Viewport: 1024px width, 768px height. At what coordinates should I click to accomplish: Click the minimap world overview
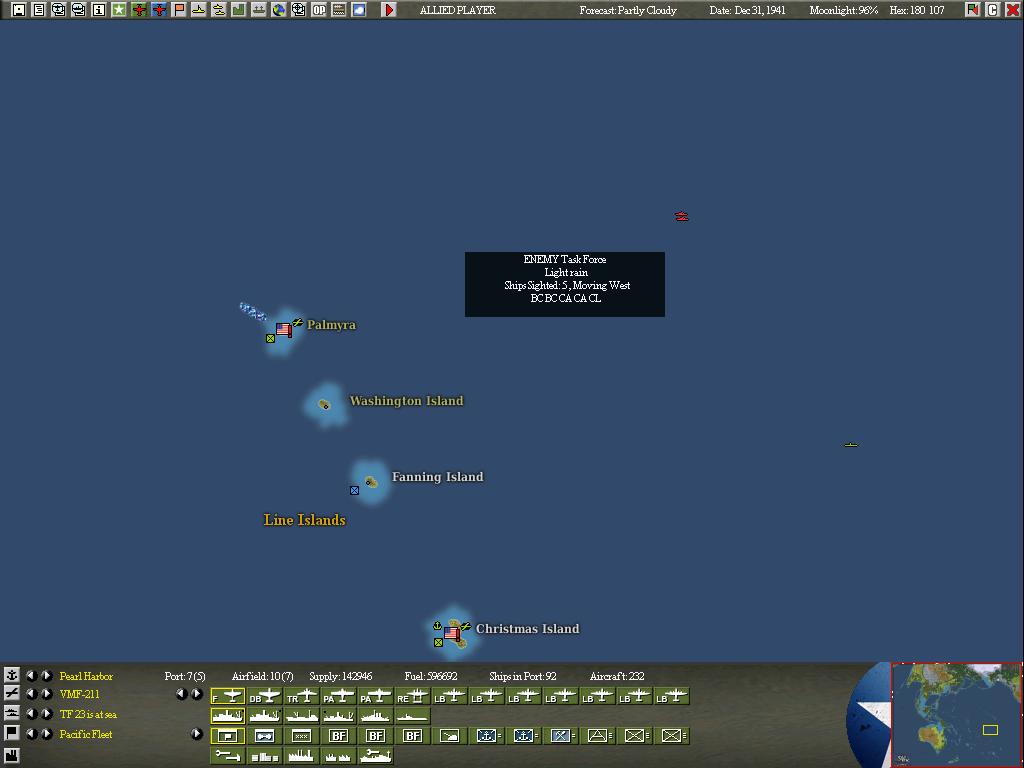956,714
